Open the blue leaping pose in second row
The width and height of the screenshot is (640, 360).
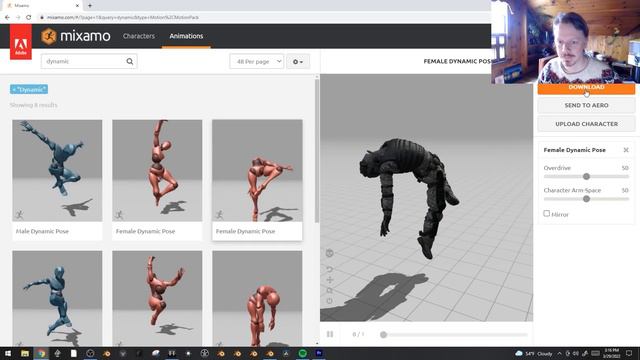57,299
